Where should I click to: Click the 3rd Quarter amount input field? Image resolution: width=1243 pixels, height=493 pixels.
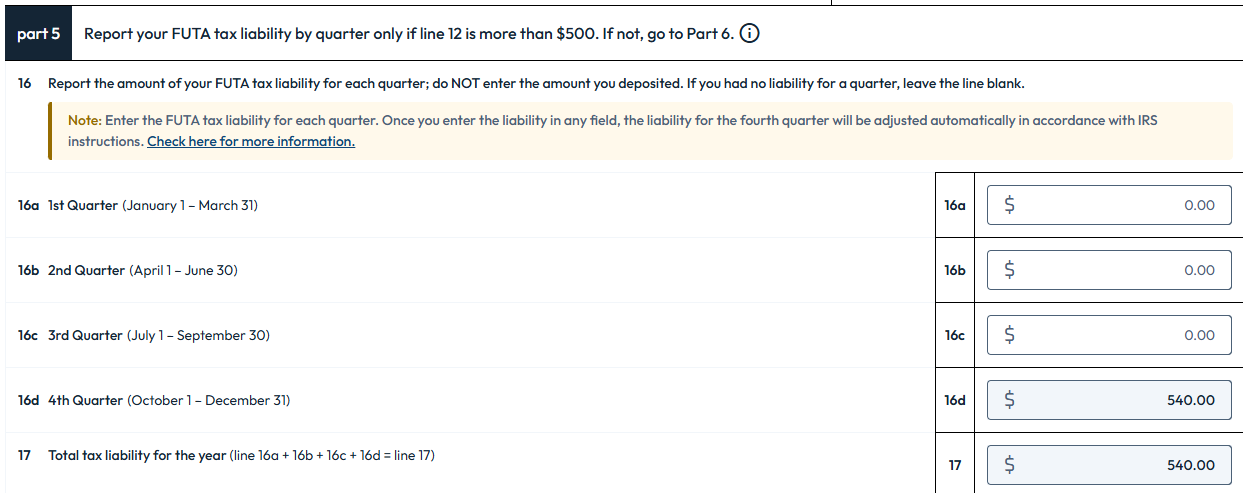(1108, 335)
